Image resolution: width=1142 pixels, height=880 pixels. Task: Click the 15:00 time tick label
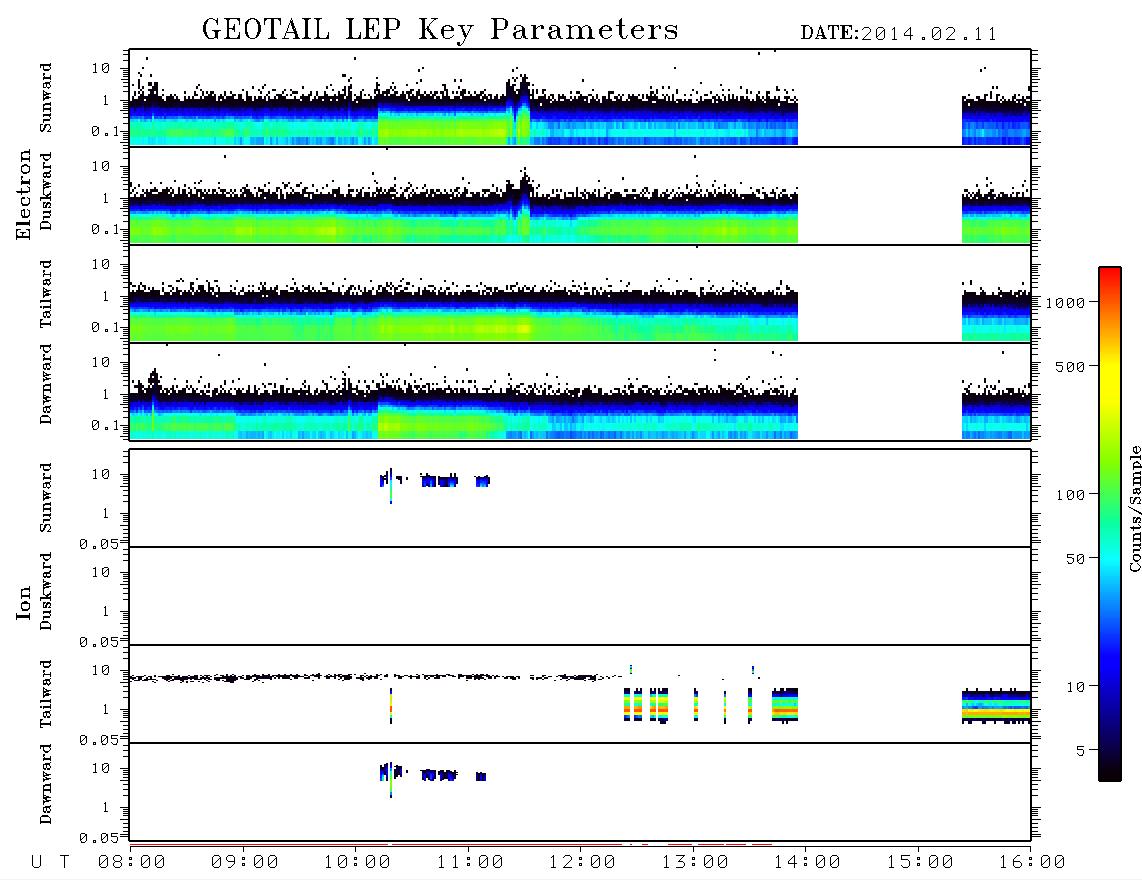(921, 863)
